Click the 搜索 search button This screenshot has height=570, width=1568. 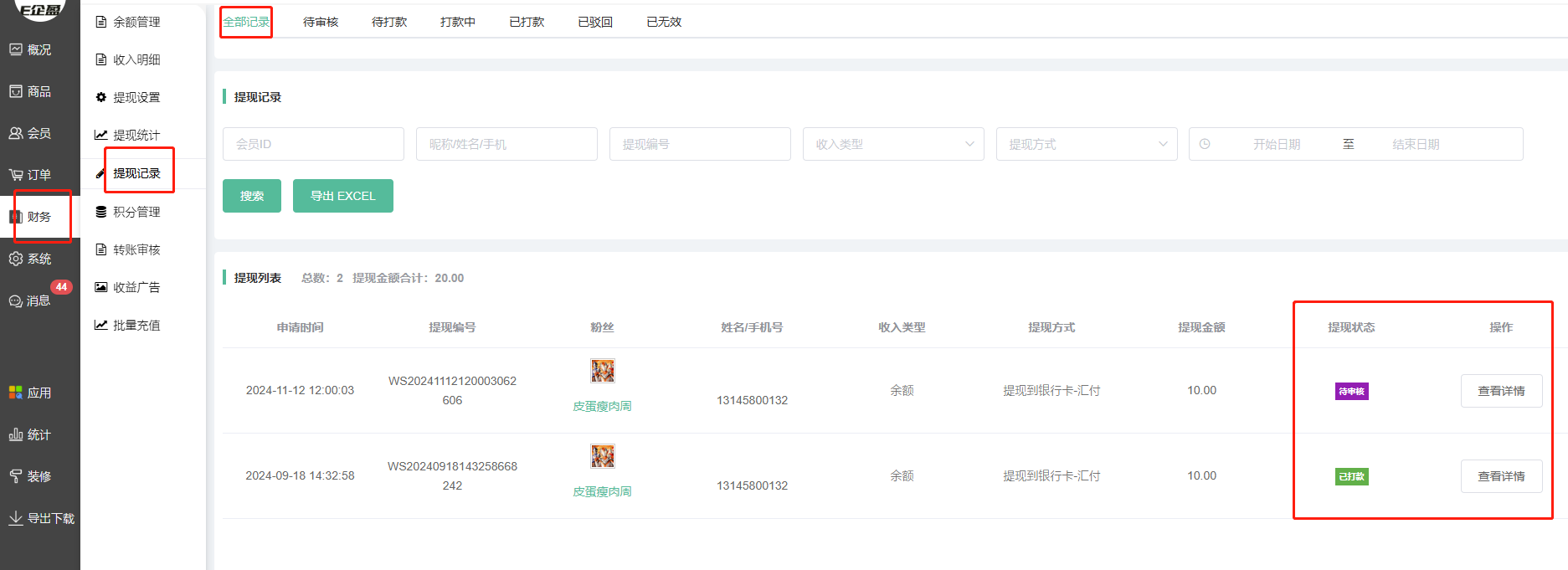pos(252,196)
